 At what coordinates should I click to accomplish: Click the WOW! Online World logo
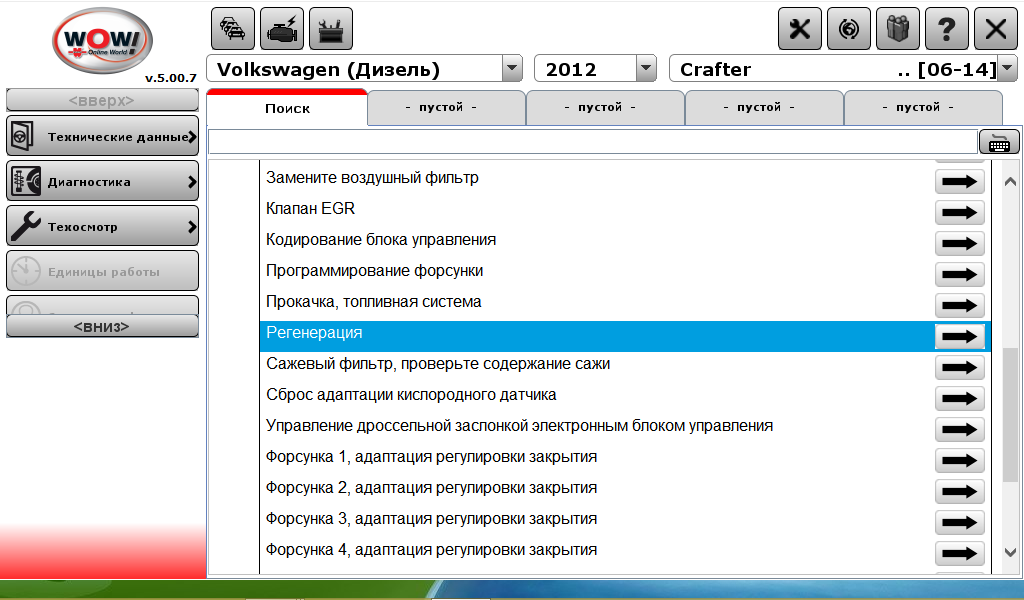point(103,41)
